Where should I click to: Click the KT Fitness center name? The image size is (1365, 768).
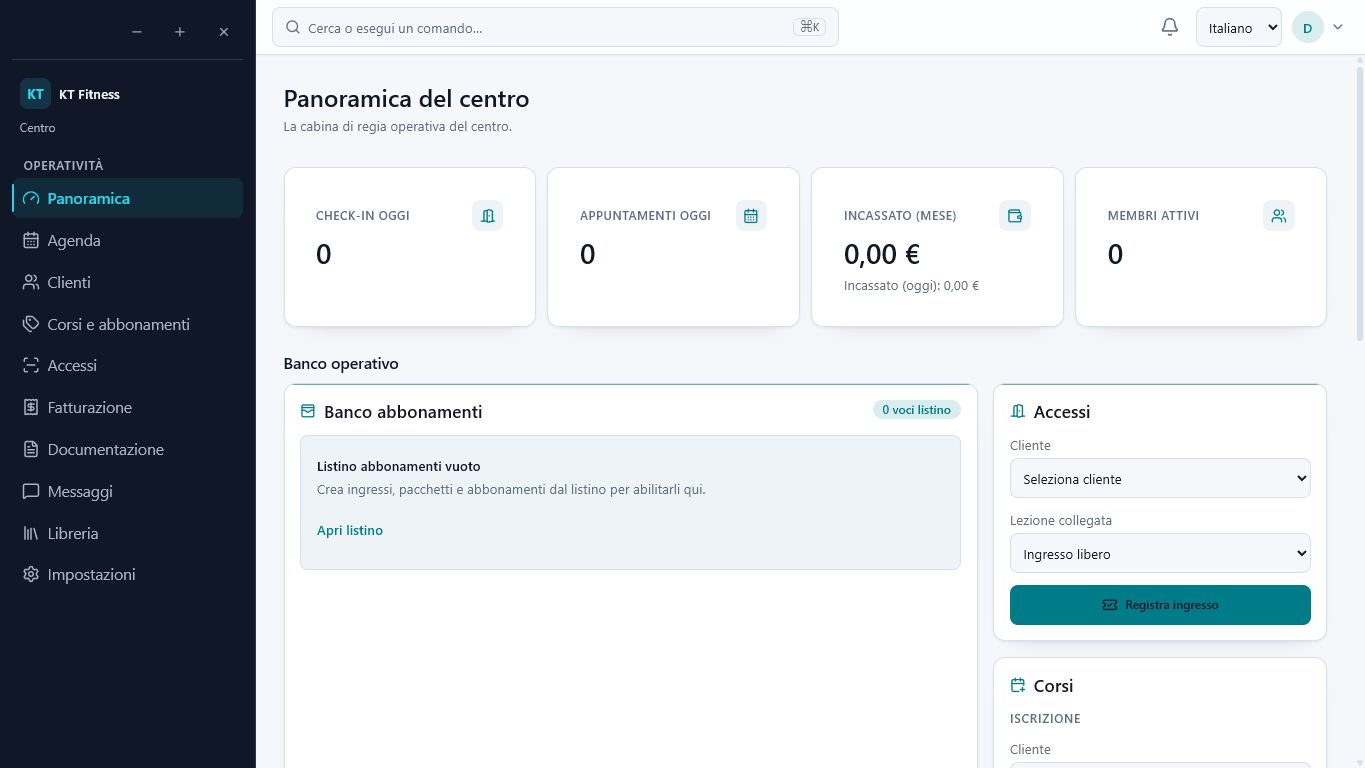pos(89,94)
